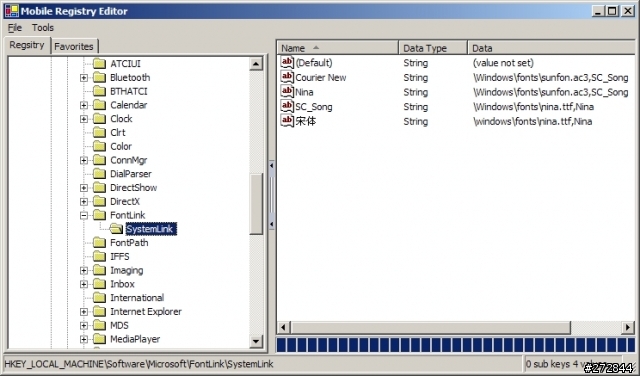Select the SystemLink tree item label
This screenshot has width=640, height=376.
pyautogui.click(x=151, y=229)
